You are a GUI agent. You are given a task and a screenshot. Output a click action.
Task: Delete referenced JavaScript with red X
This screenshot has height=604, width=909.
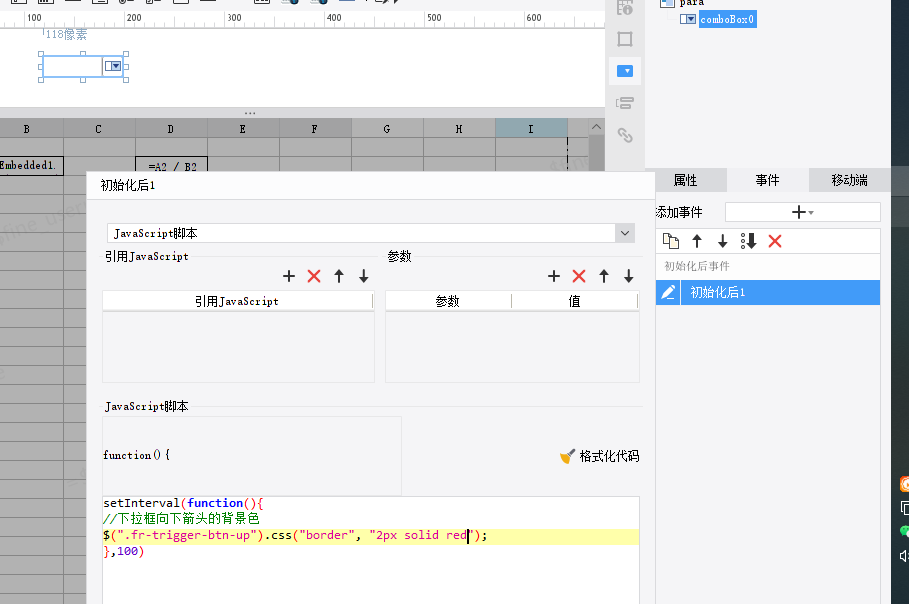pos(314,276)
